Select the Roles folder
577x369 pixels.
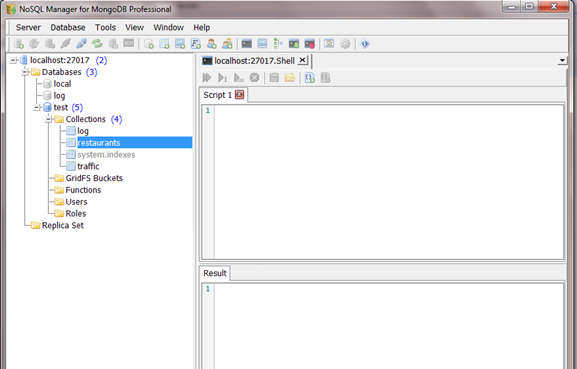tap(75, 213)
